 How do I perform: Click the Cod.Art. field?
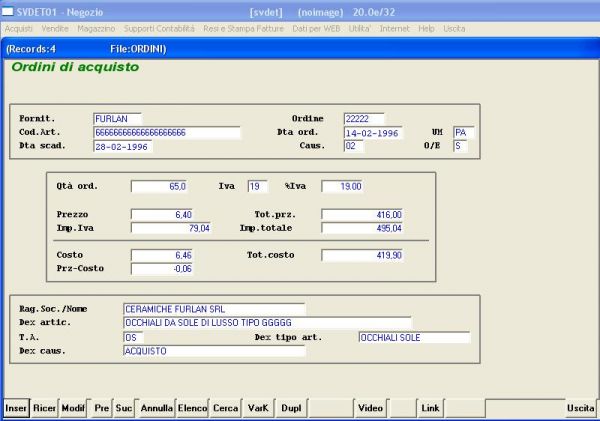(x=167, y=132)
